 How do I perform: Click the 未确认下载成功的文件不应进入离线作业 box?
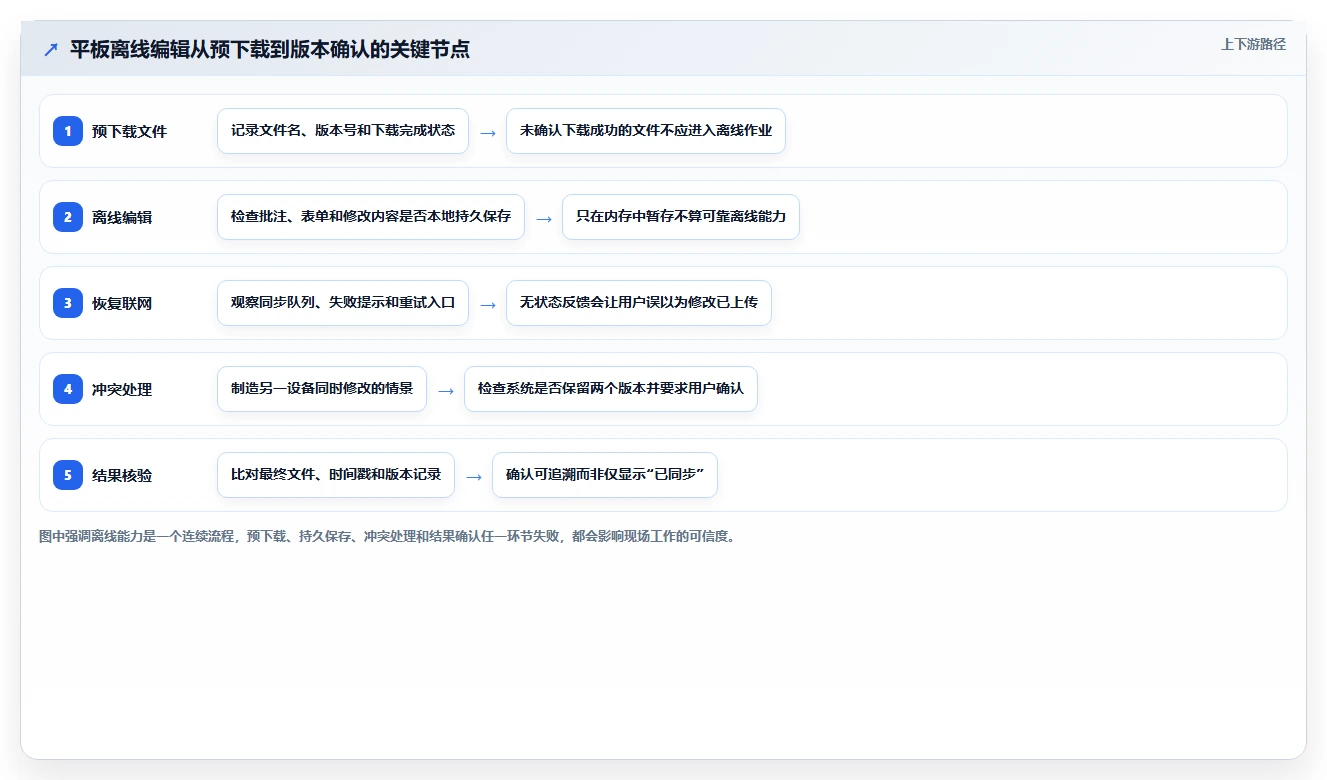pyautogui.click(x=646, y=131)
